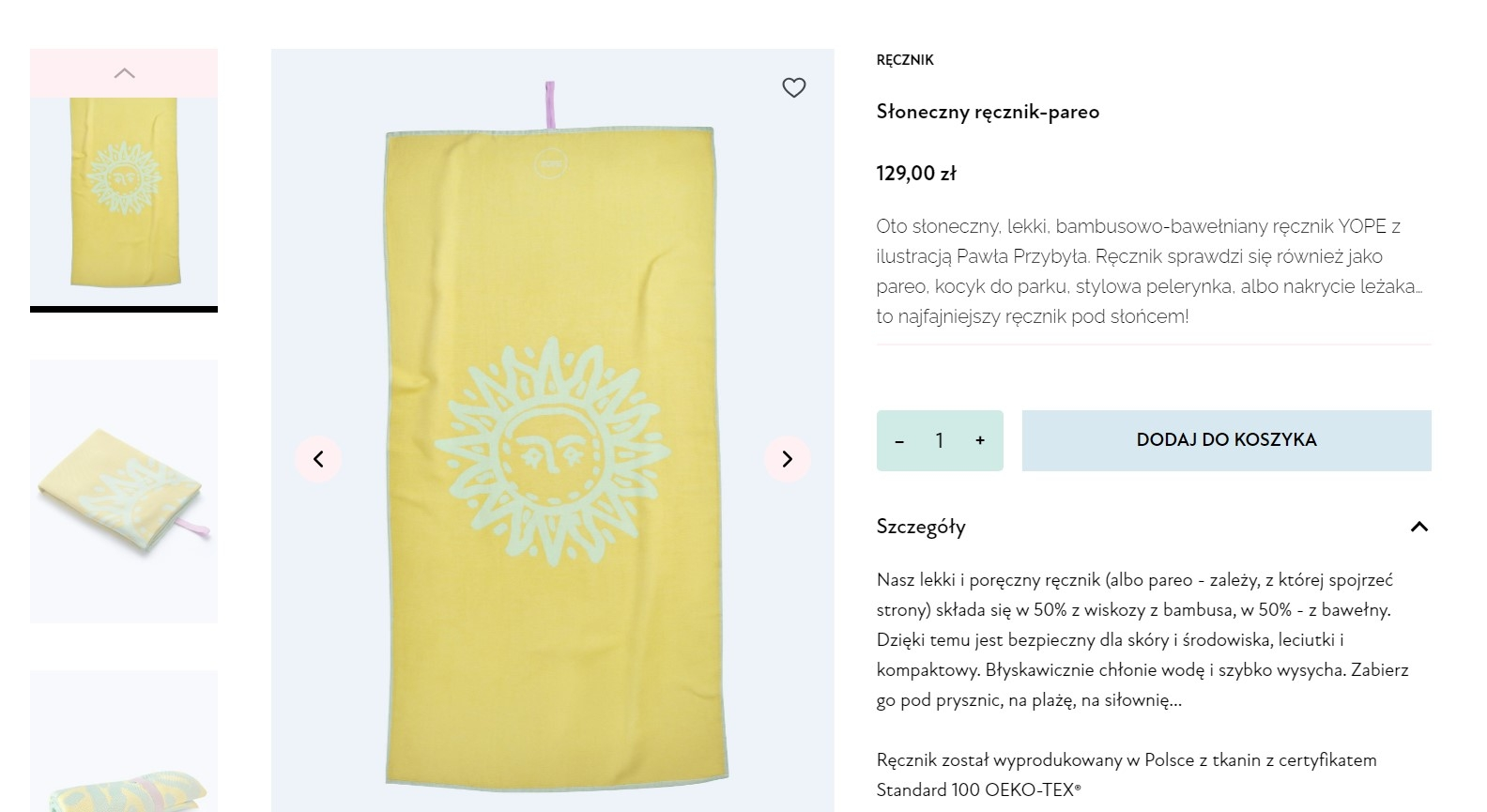The image size is (1487, 812).
Task: Show previous product image with left arrow
Action: coord(318,459)
